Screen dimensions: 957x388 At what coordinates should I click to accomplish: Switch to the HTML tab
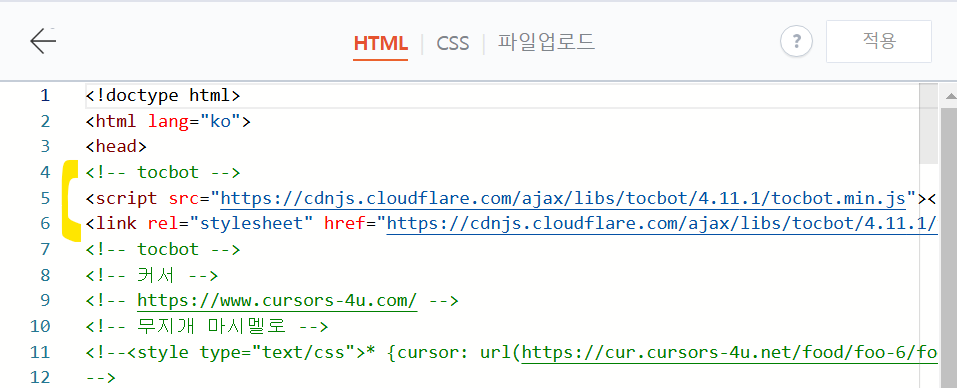(380, 43)
